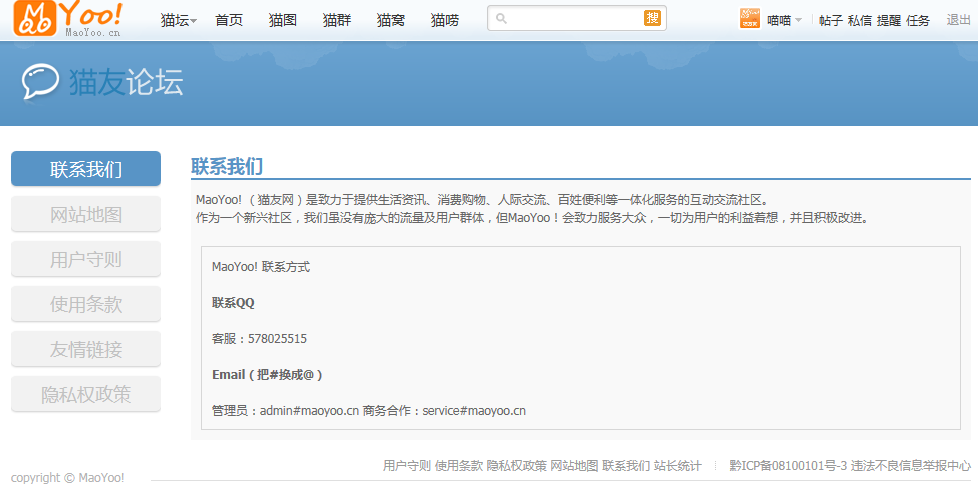Viewport: 978px width, 491px height.
Task: Click 退出 to log out
Action: pyautogui.click(x=958, y=20)
